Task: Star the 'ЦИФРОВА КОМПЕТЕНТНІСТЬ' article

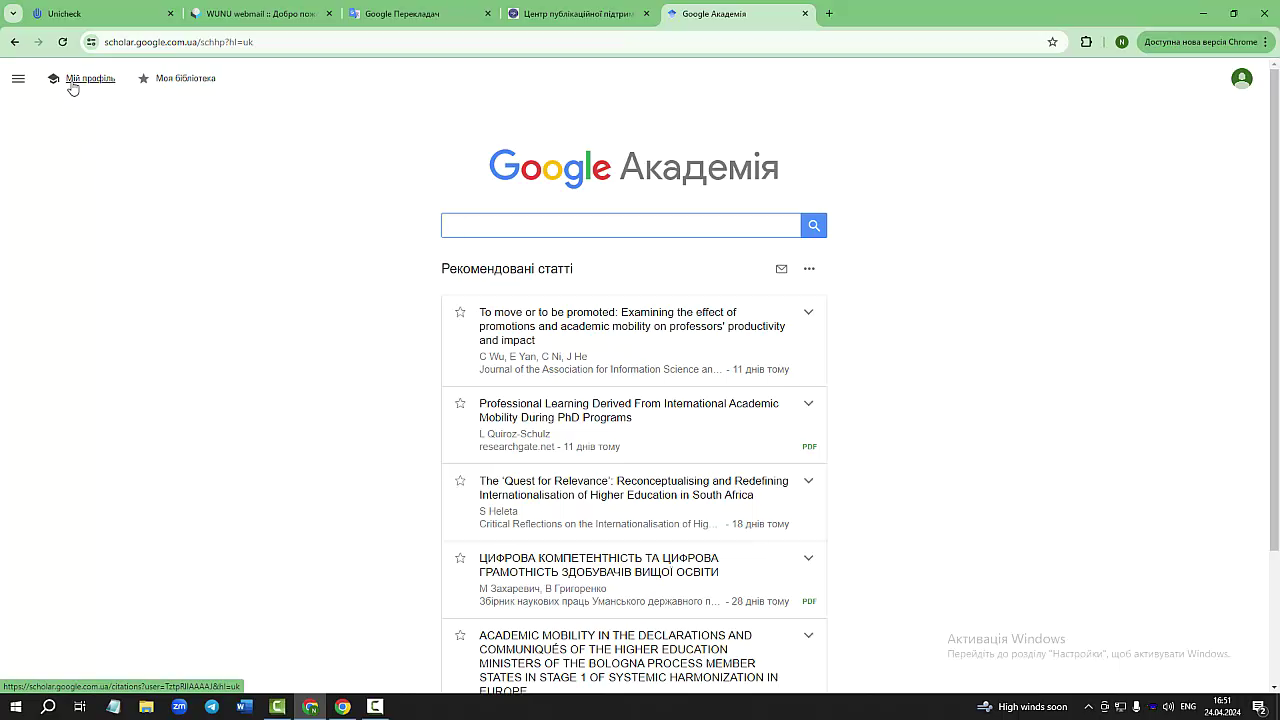Action: click(460, 557)
